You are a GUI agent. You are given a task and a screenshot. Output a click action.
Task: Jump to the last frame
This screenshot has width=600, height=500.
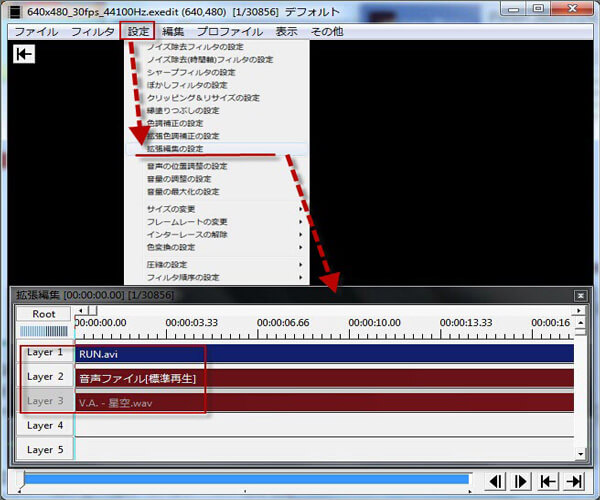(x=573, y=481)
